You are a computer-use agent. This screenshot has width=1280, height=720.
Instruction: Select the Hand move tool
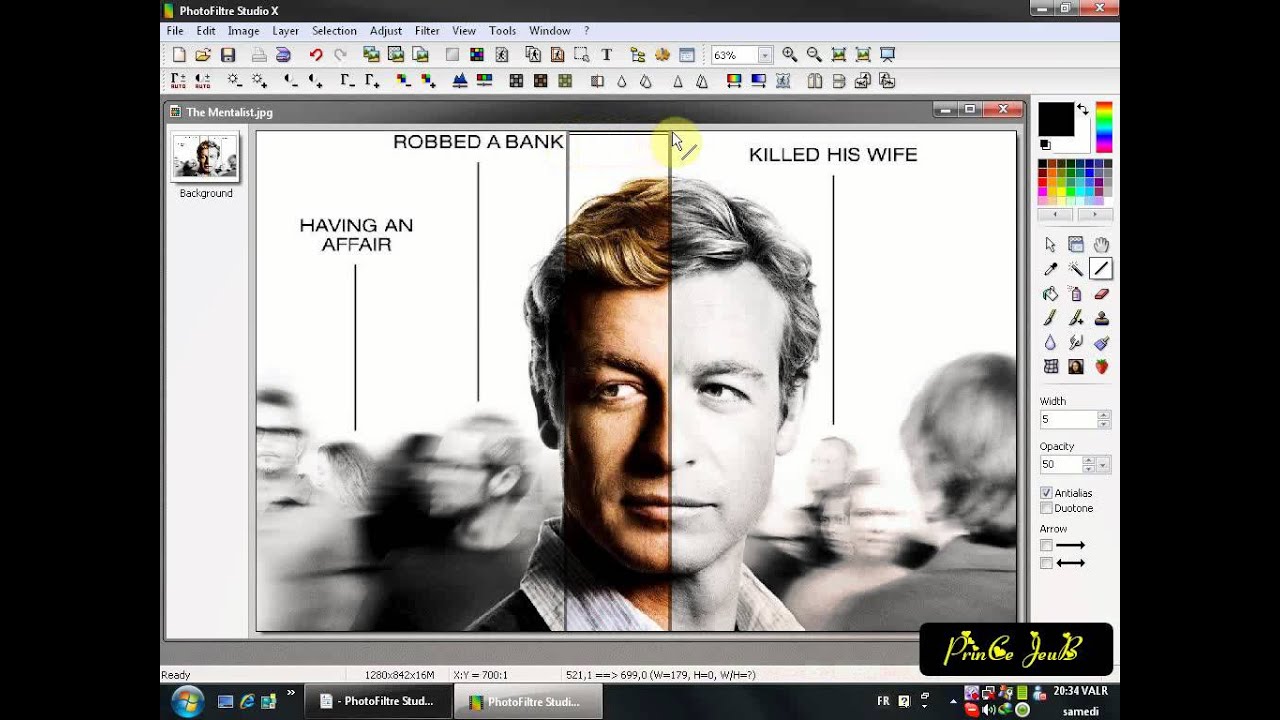[1101, 244]
